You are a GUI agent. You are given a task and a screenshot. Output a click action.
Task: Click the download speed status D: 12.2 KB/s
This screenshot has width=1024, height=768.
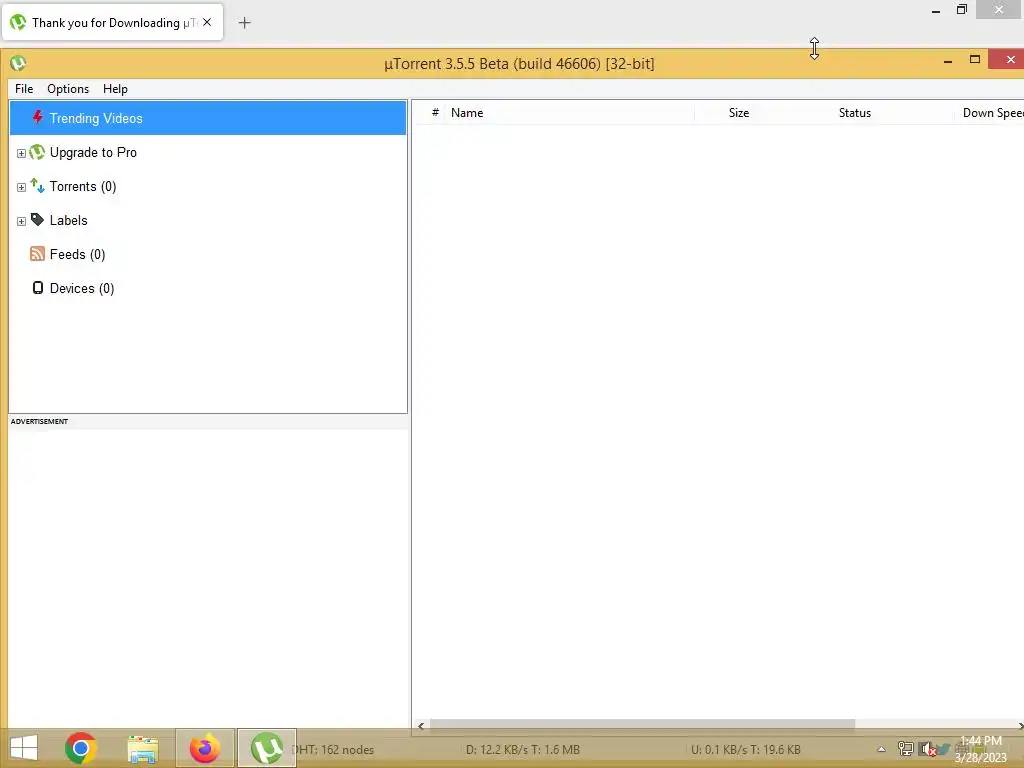pyautogui.click(x=523, y=750)
